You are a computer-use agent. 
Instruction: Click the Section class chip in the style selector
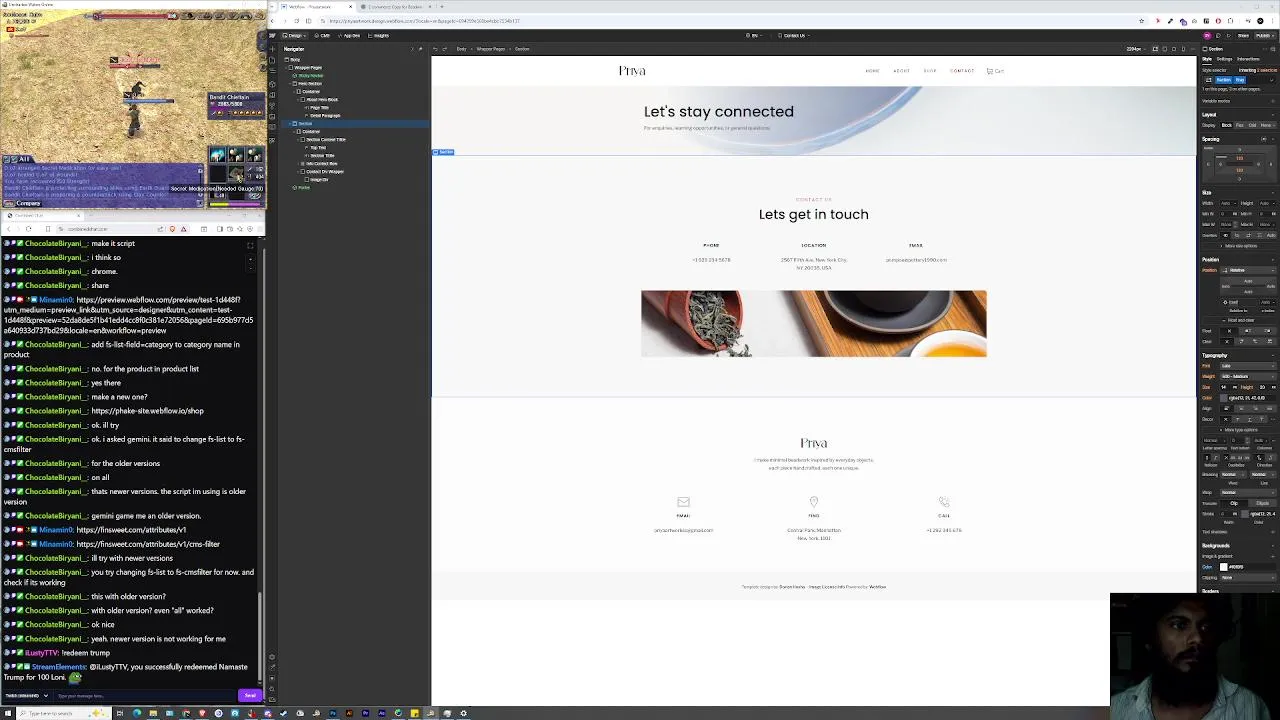[1224, 80]
